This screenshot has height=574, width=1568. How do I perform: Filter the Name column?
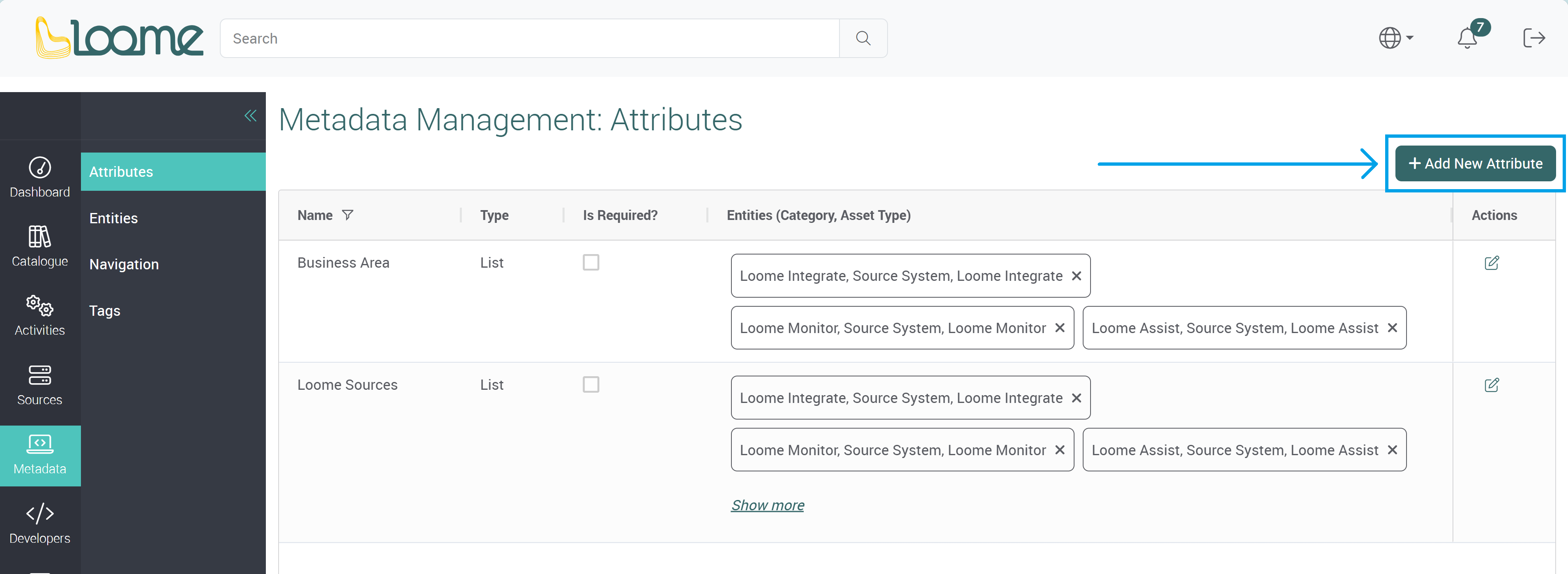[348, 215]
